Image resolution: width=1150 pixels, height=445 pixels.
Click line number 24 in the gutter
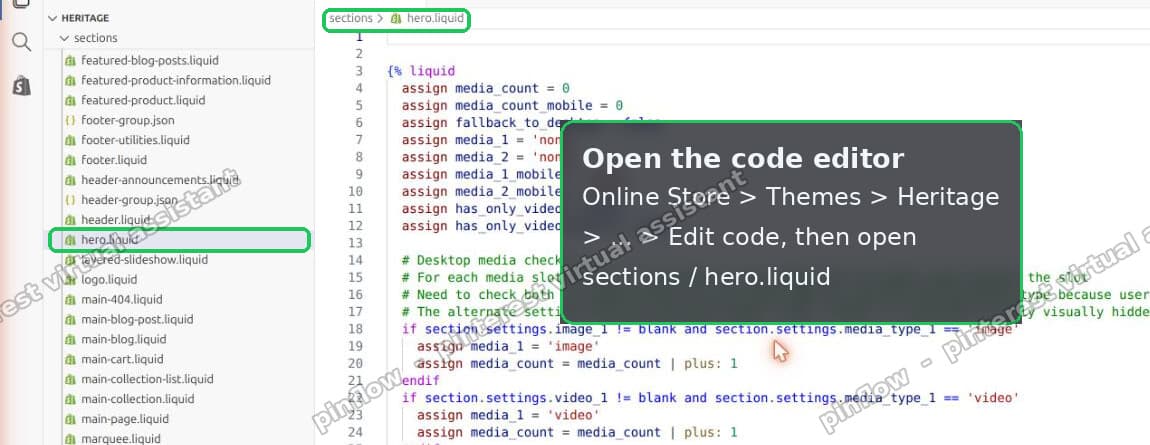pyautogui.click(x=356, y=432)
